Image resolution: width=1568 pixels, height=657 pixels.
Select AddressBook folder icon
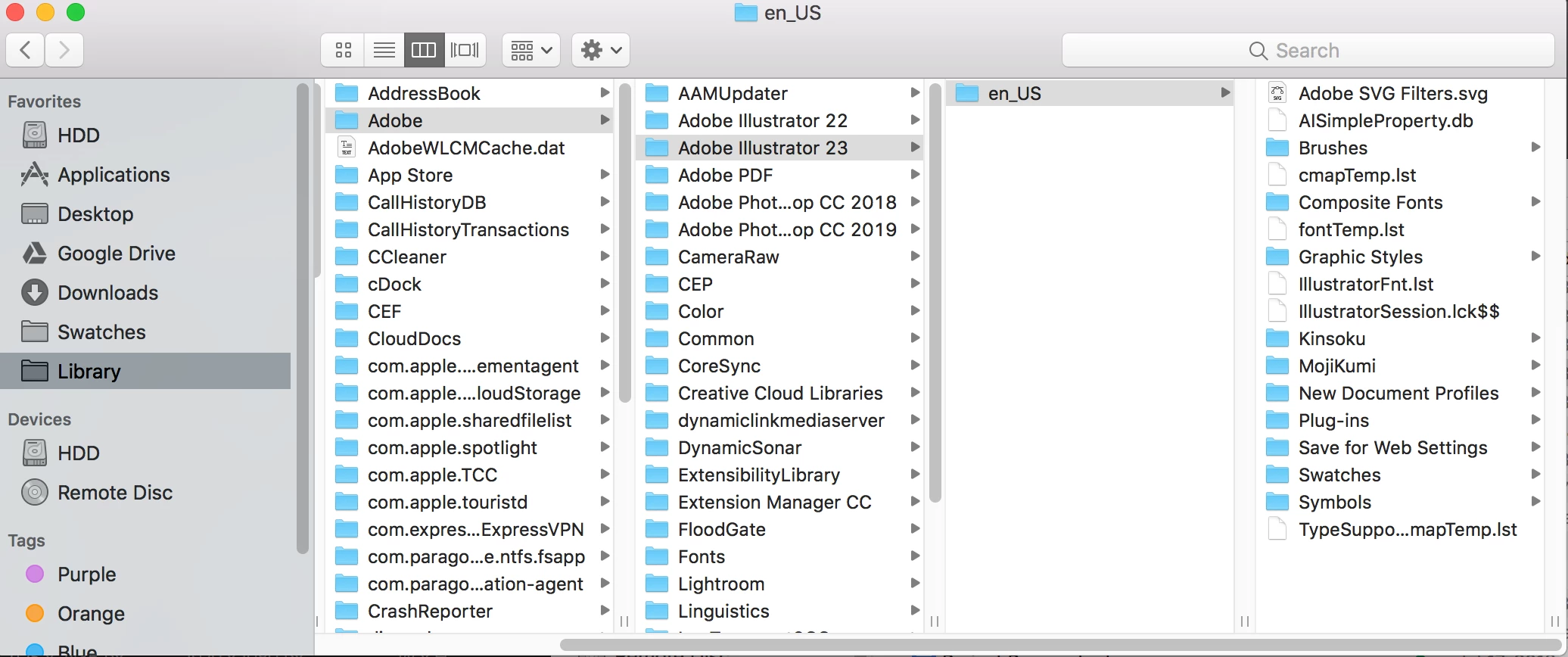[x=347, y=93]
